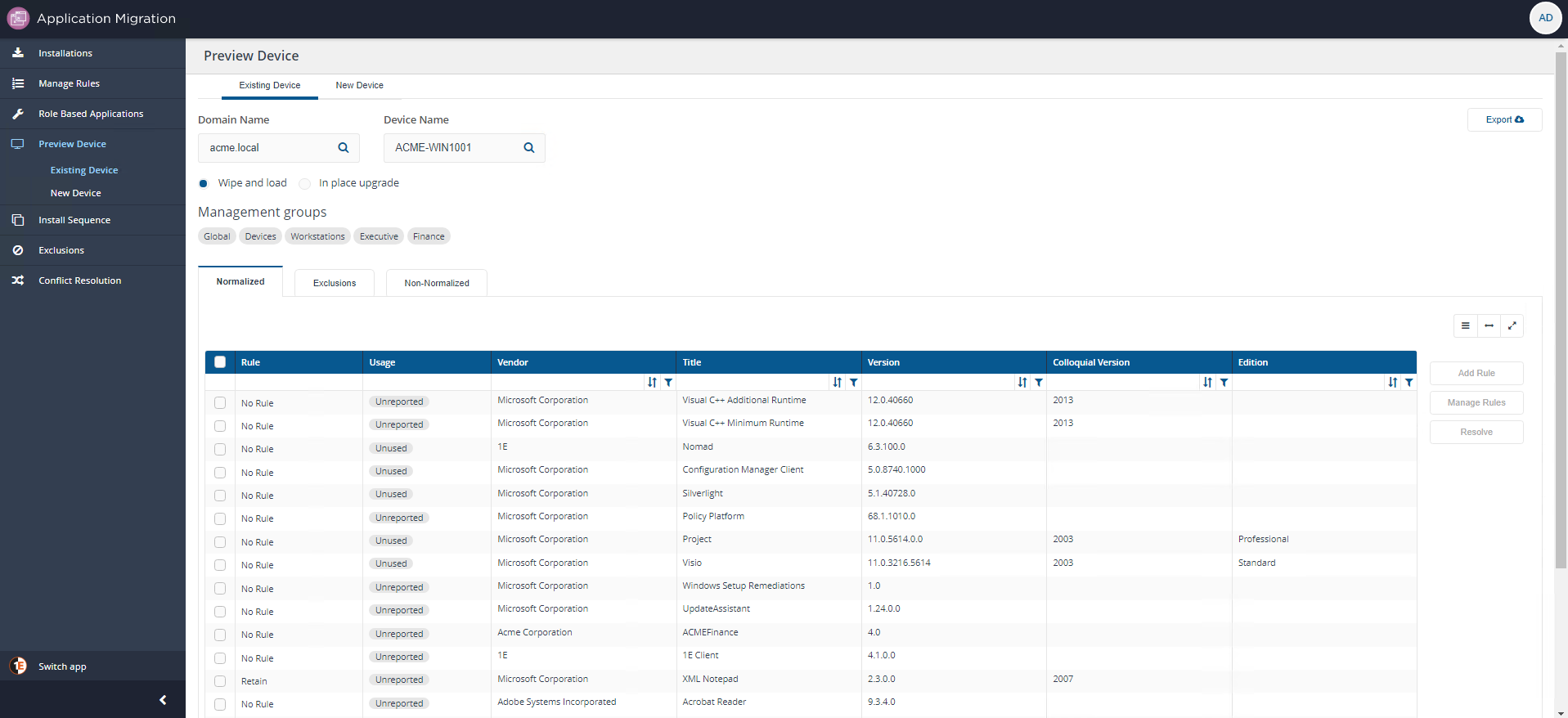Sort the Version column
The image size is (1568, 718).
click(1022, 382)
